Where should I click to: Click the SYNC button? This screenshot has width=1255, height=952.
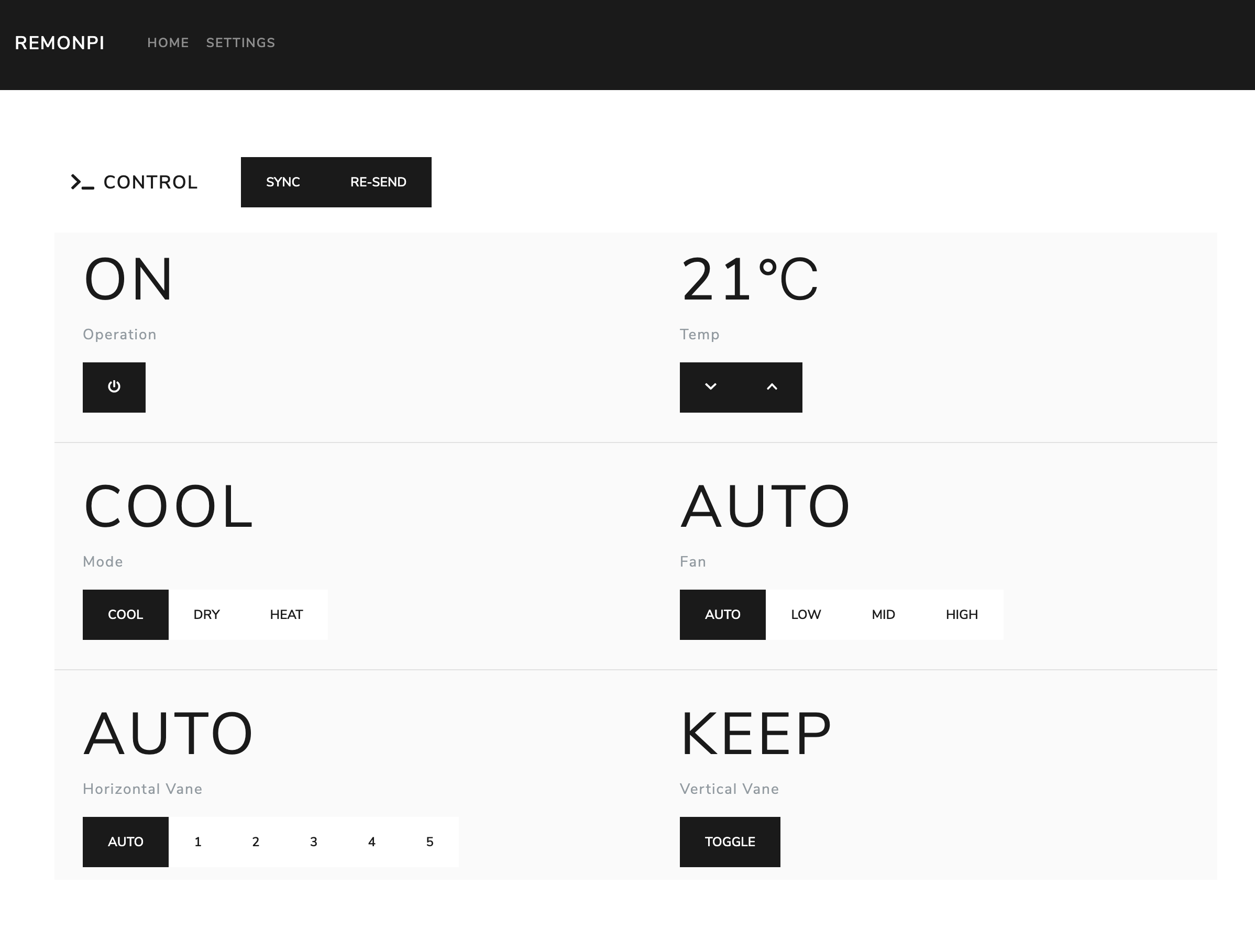[282, 182]
